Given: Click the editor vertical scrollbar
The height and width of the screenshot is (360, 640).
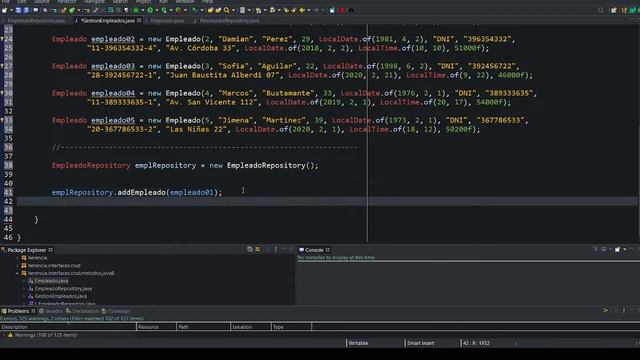Looking at the screenshot, I should click(x=638, y=135).
